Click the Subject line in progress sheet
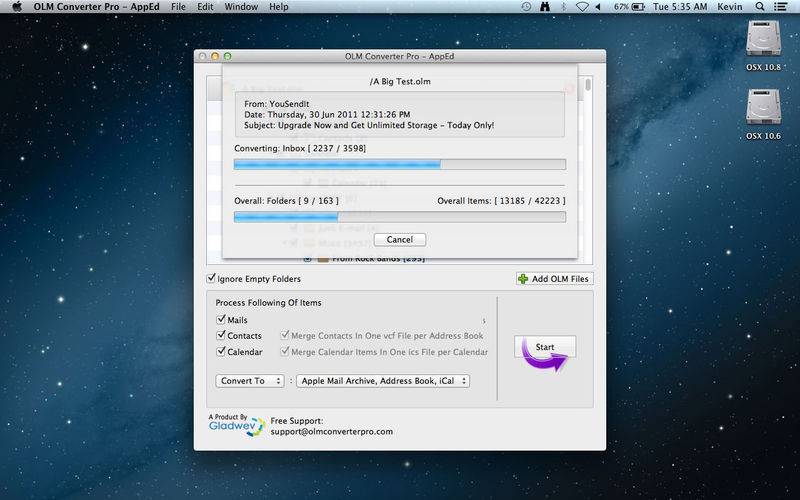This screenshot has height=500, width=800. [x=369, y=125]
